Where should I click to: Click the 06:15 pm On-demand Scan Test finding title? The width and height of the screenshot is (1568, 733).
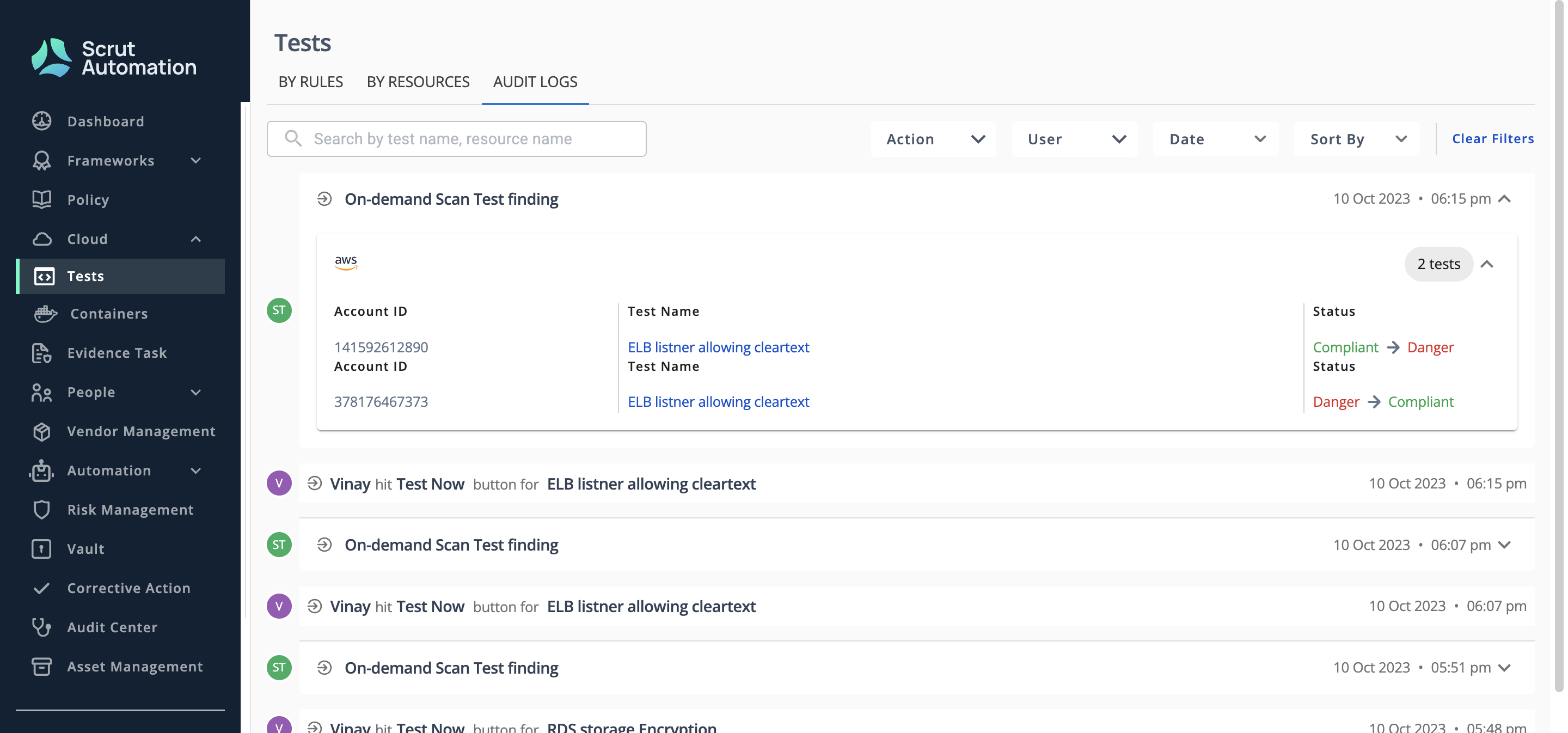click(451, 199)
